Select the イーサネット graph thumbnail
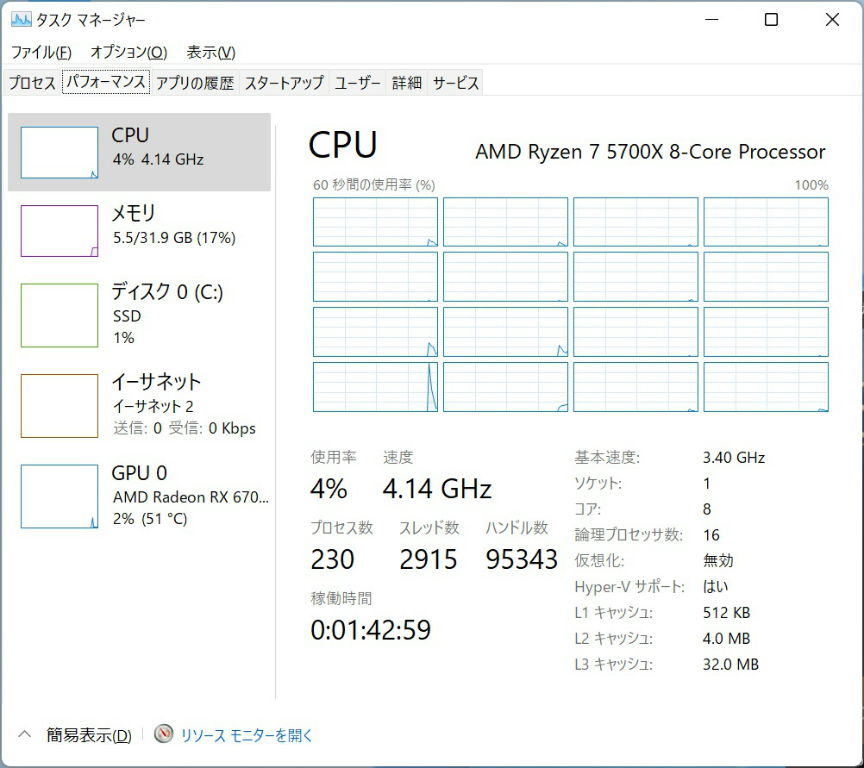Viewport: 864px width, 768px height. [x=59, y=405]
